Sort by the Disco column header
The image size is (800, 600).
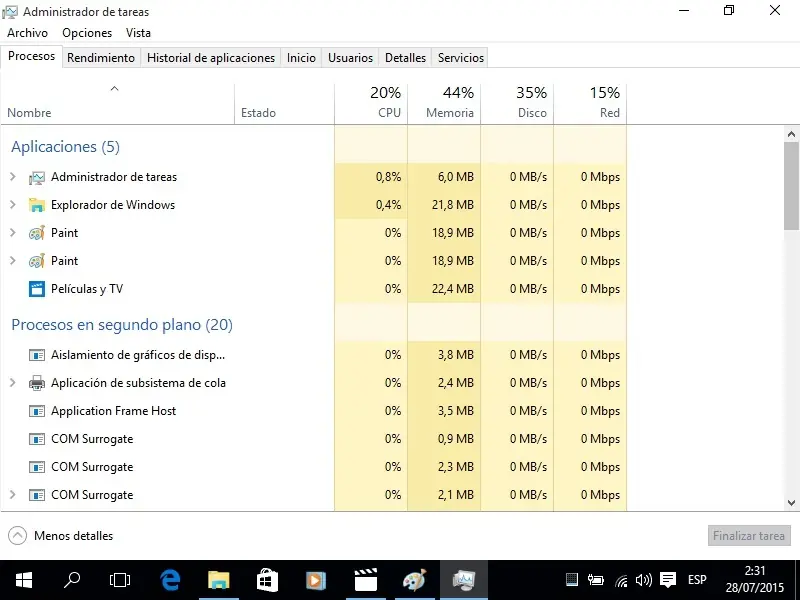[x=517, y=104]
